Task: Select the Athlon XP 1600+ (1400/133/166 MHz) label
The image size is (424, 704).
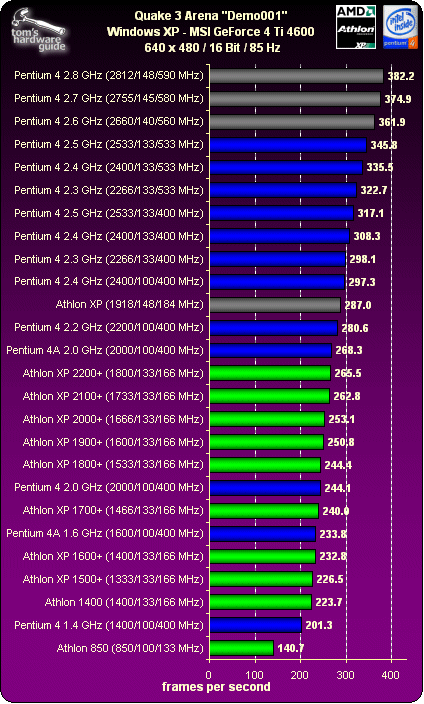Action: pos(113,556)
